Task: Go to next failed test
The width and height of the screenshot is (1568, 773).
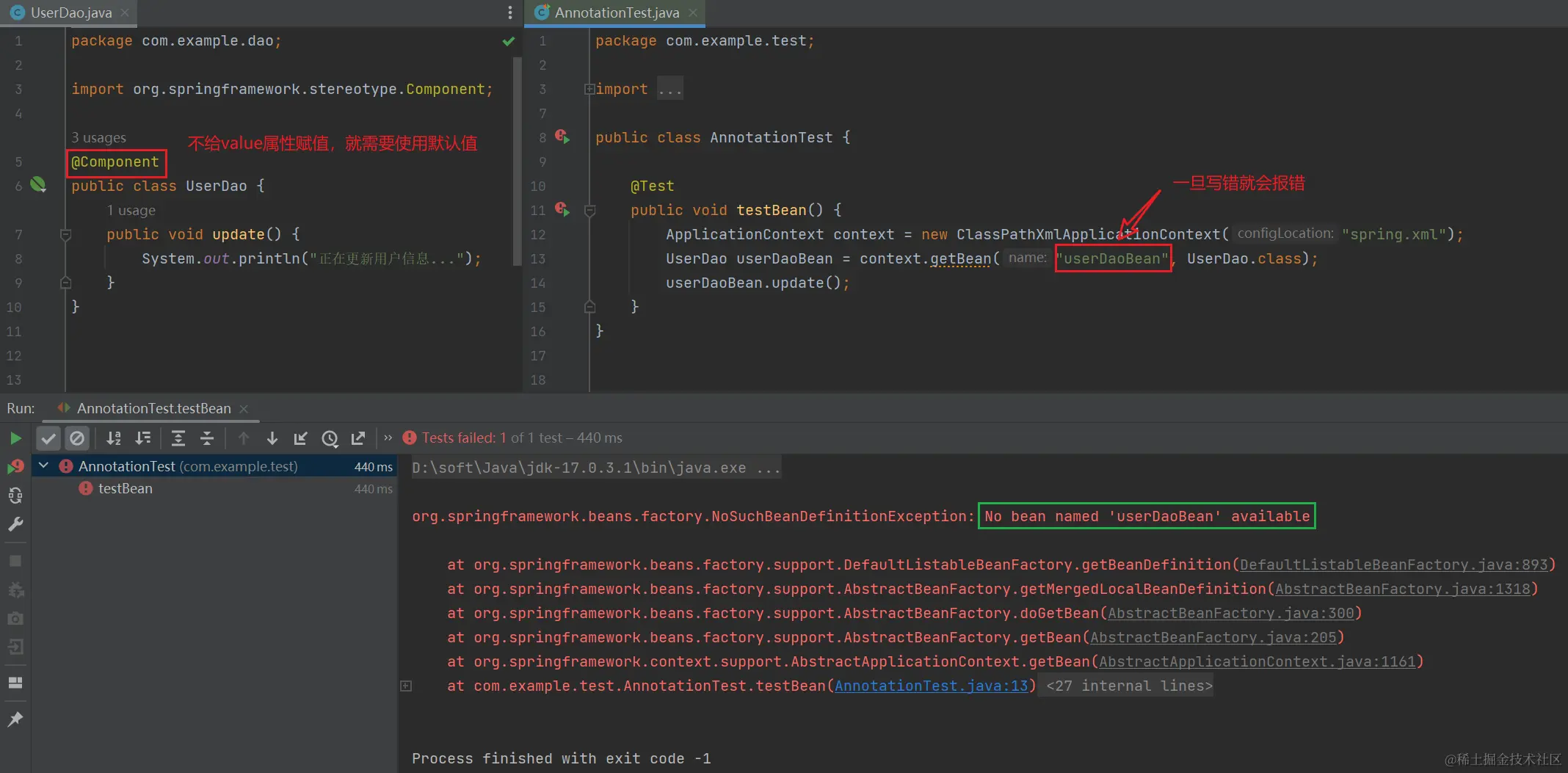Action: pos(272,438)
